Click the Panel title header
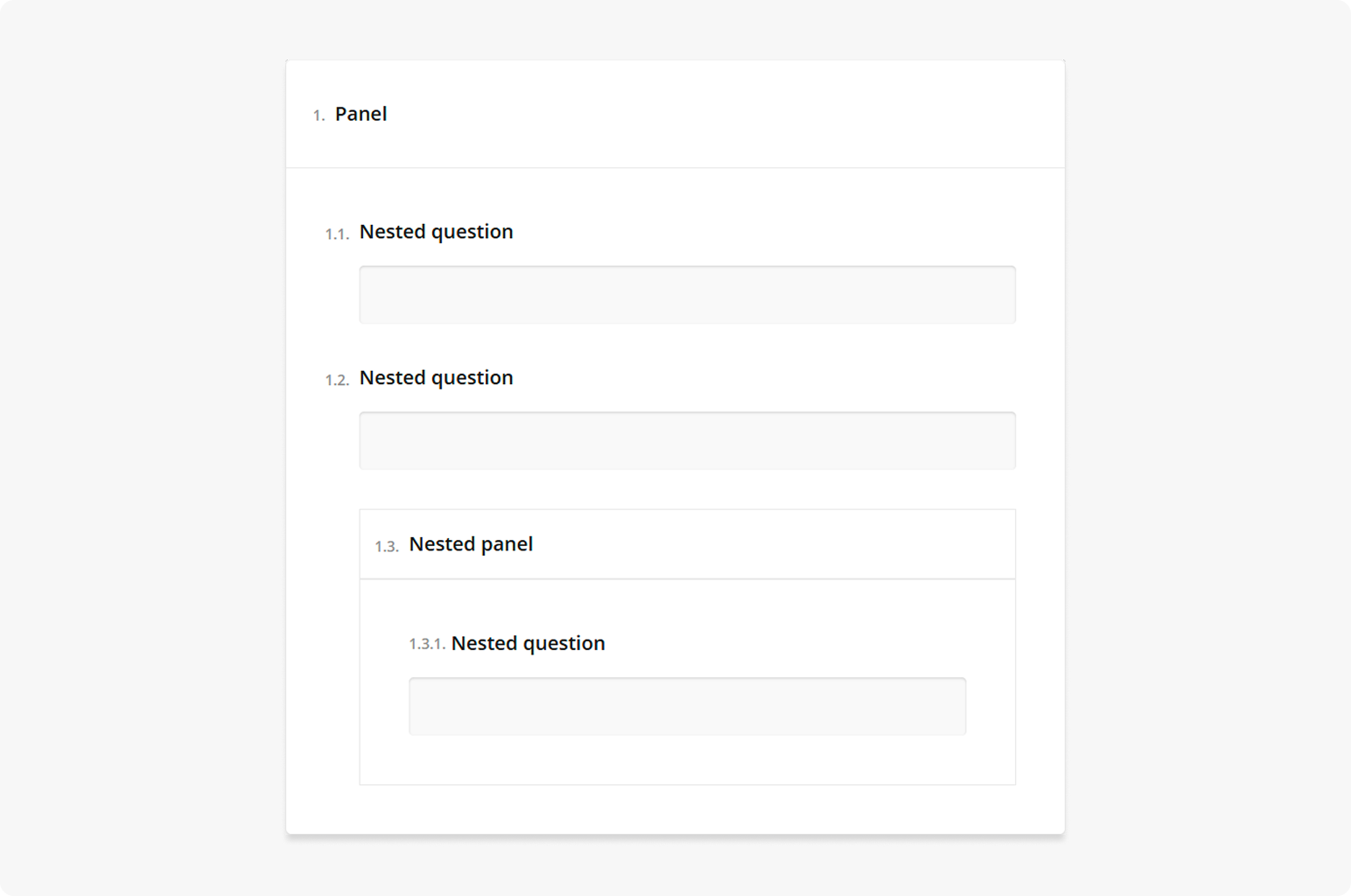This screenshot has height=896, width=1351. [360, 113]
